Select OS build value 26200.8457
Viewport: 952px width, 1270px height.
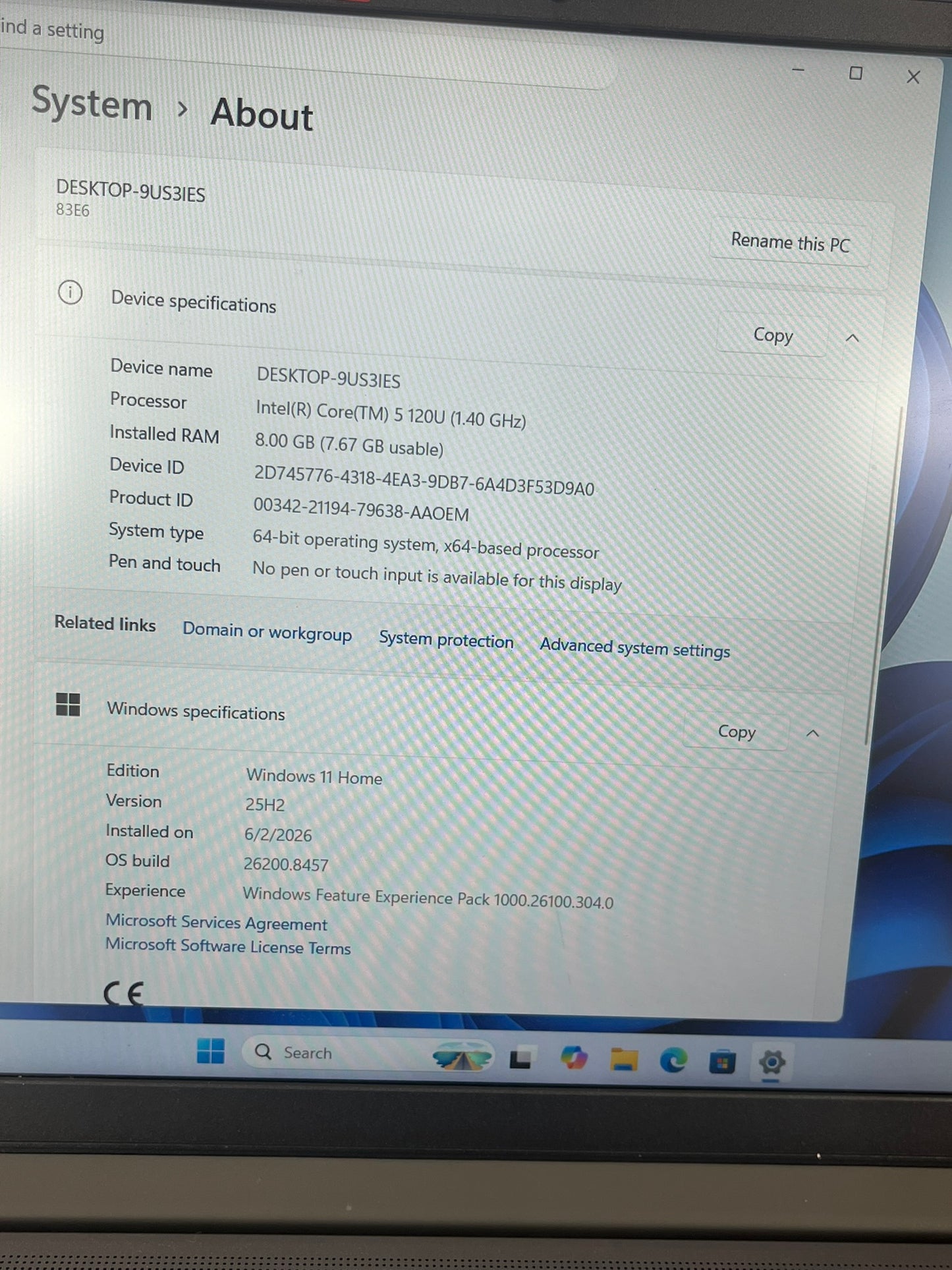point(286,864)
